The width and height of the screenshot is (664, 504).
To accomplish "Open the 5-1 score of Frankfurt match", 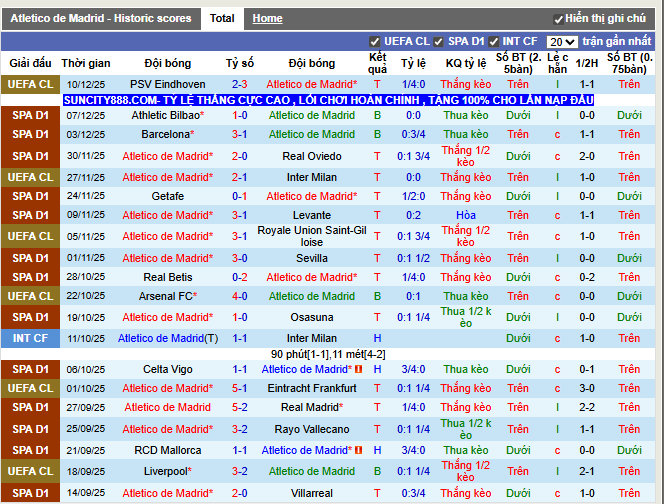I will click(x=240, y=388).
